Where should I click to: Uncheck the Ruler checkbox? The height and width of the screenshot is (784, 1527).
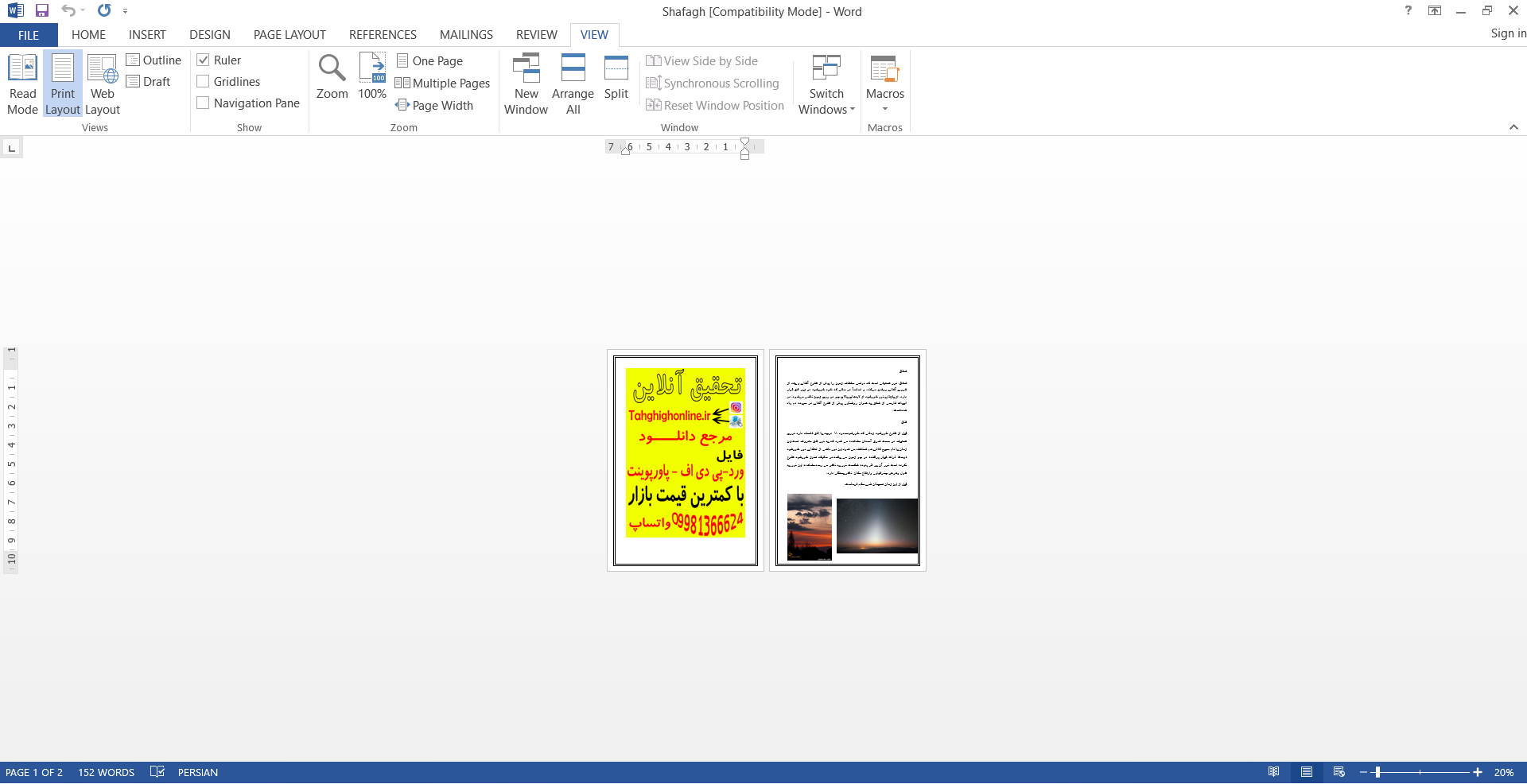[x=203, y=60]
